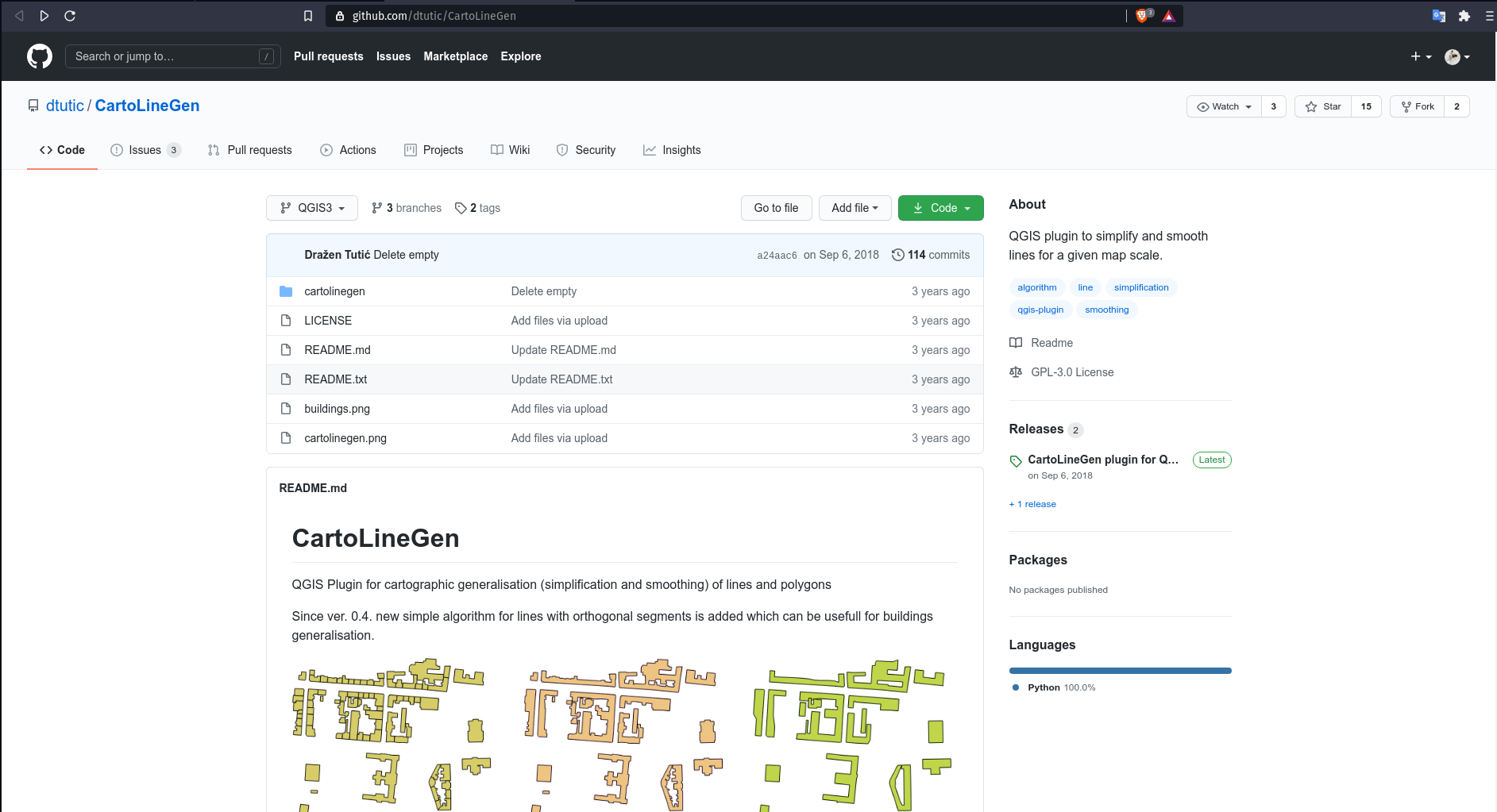The height and width of the screenshot is (812, 1497).
Task: Click the repository icon beside dtutic
Action: [33, 106]
